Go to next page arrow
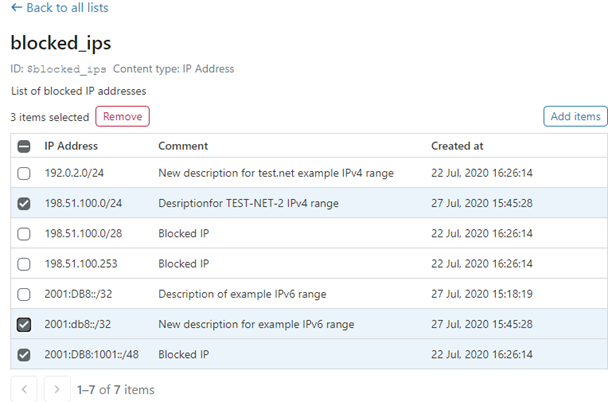 tap(57, 389)
